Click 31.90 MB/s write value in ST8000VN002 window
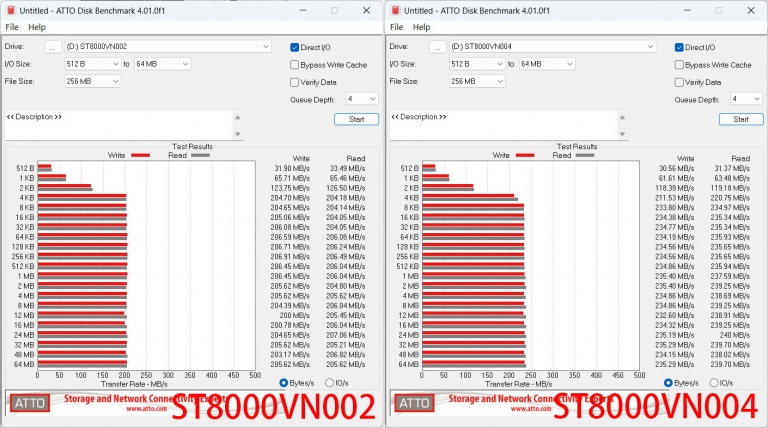 coord(292,168)
